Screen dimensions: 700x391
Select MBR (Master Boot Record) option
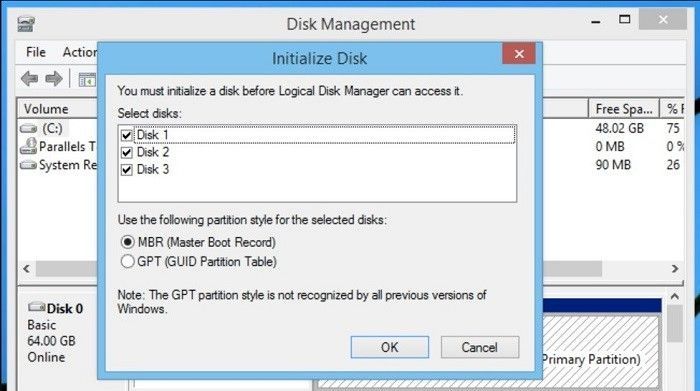pyautogui.click(x=128, y=242)
